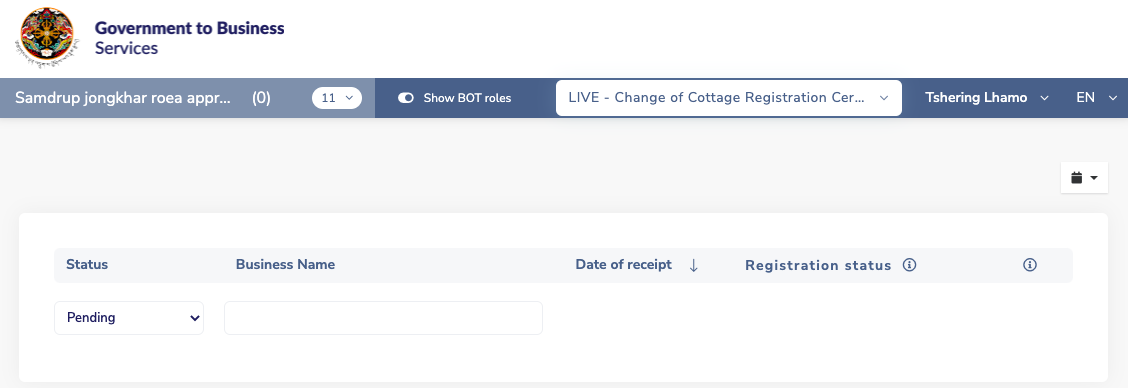This screenshot has height=388, width=1128.
Task: Click the Business Name filter input field
Action: tap(383, 317)
